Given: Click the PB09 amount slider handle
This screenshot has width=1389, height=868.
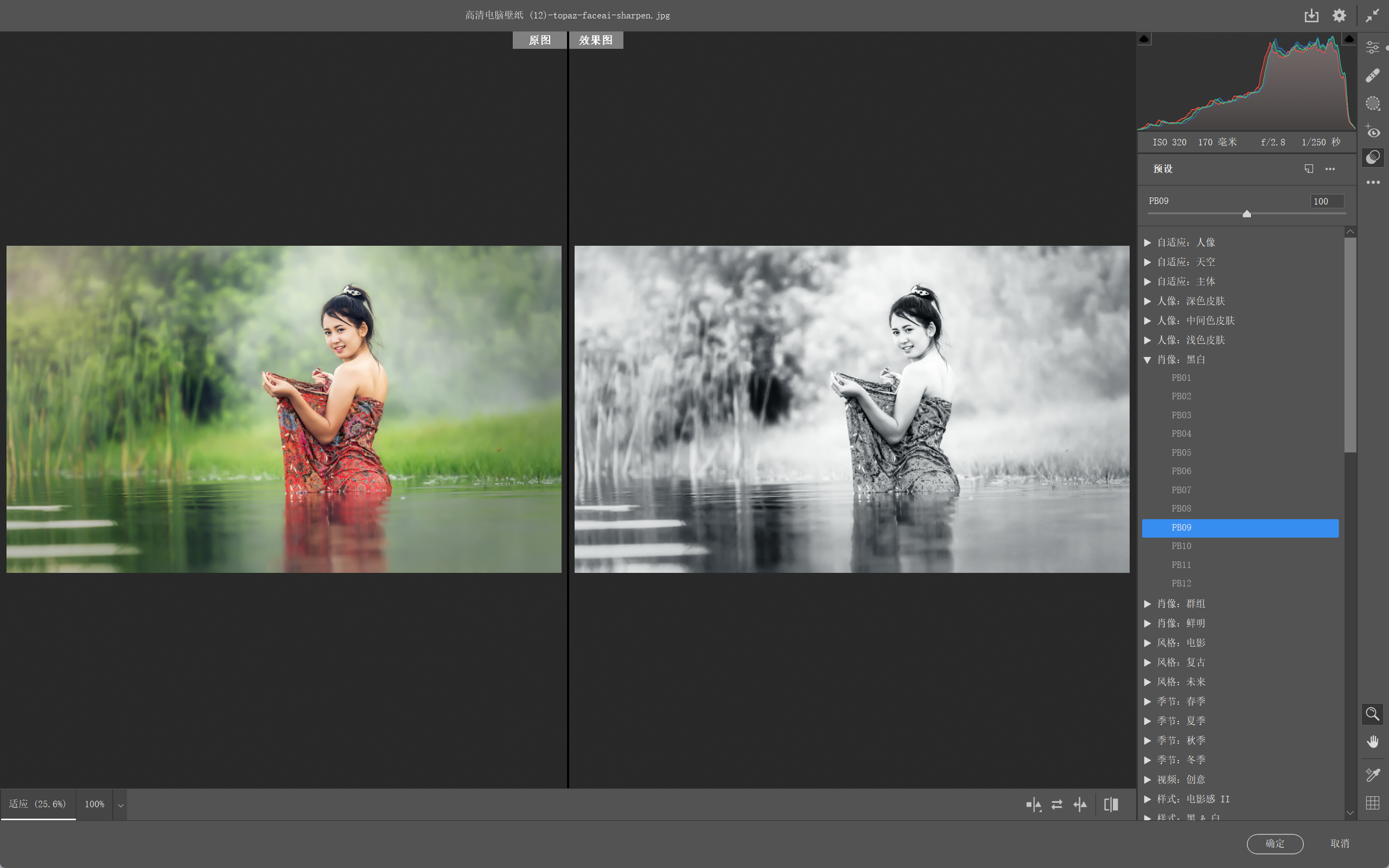Looking at the screenshot, I should pyautogui.click(x=1247, y=214).
